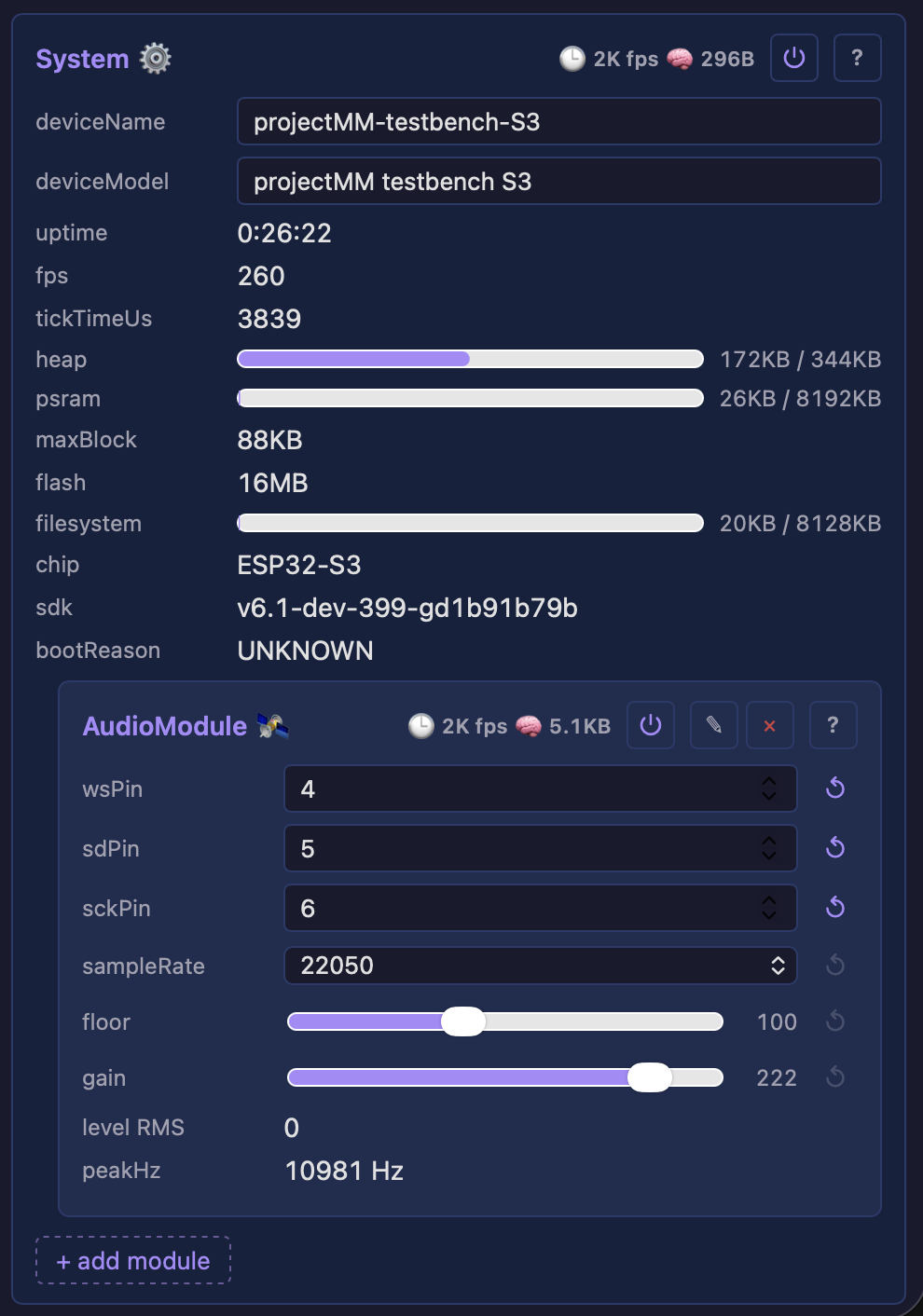Open the sampleRate dropdown showing 22050

coord(541,966)
